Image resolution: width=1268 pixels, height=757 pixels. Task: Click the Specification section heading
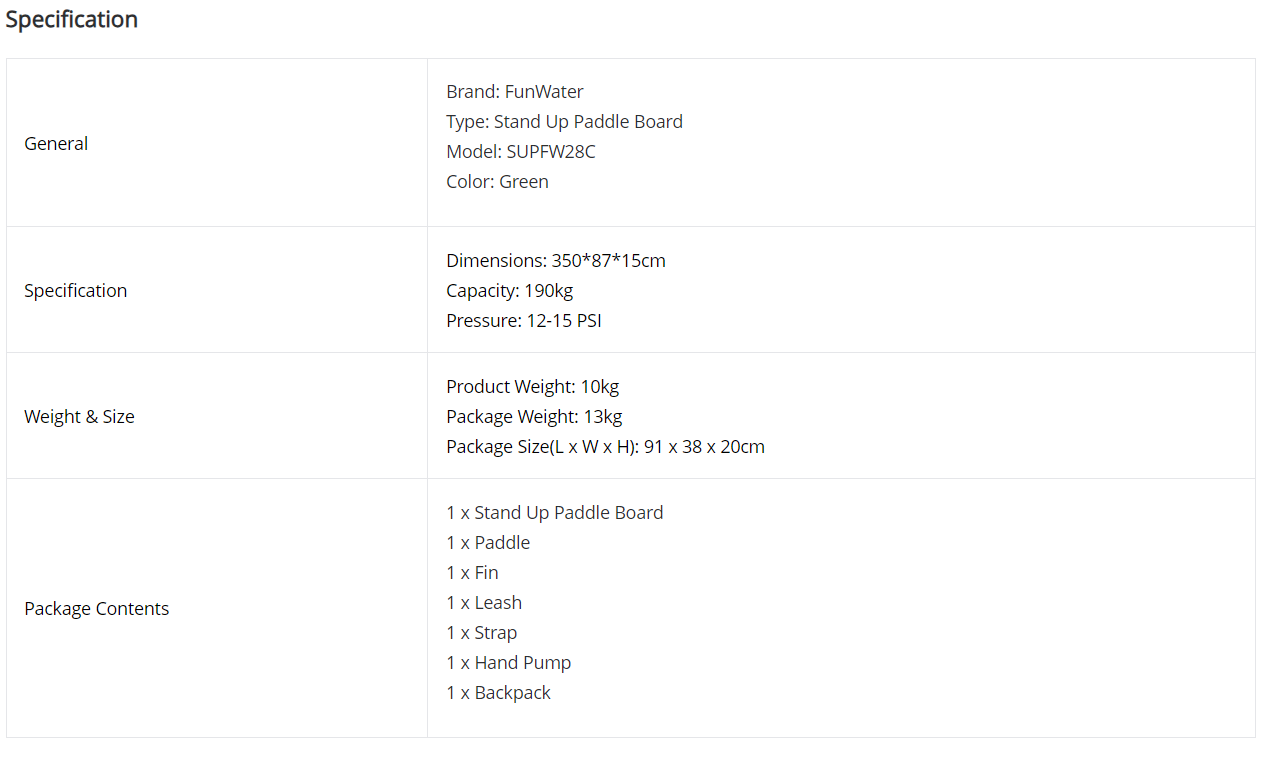[x=72, y=20]
